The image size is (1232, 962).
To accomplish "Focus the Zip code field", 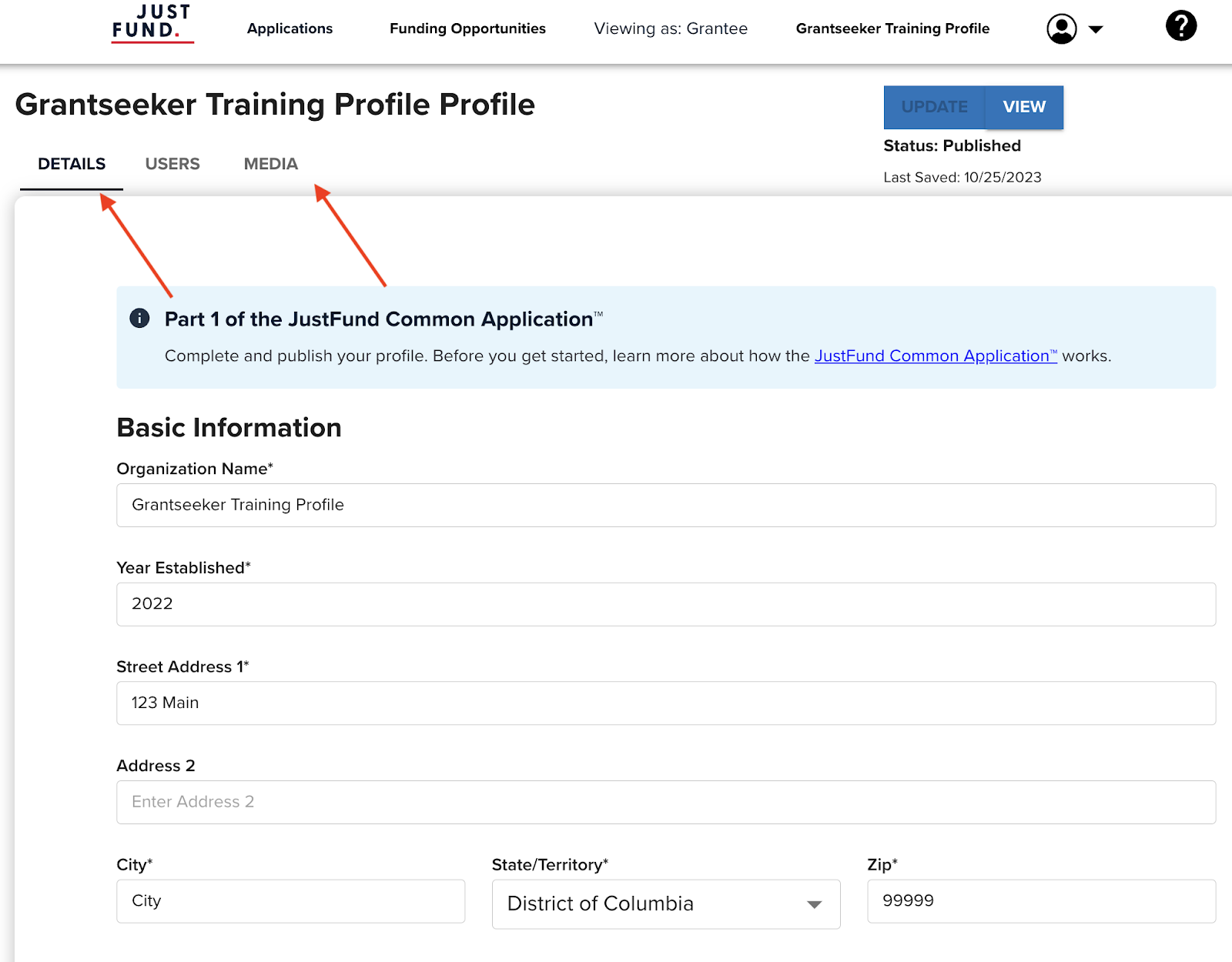I will 1040,901.
